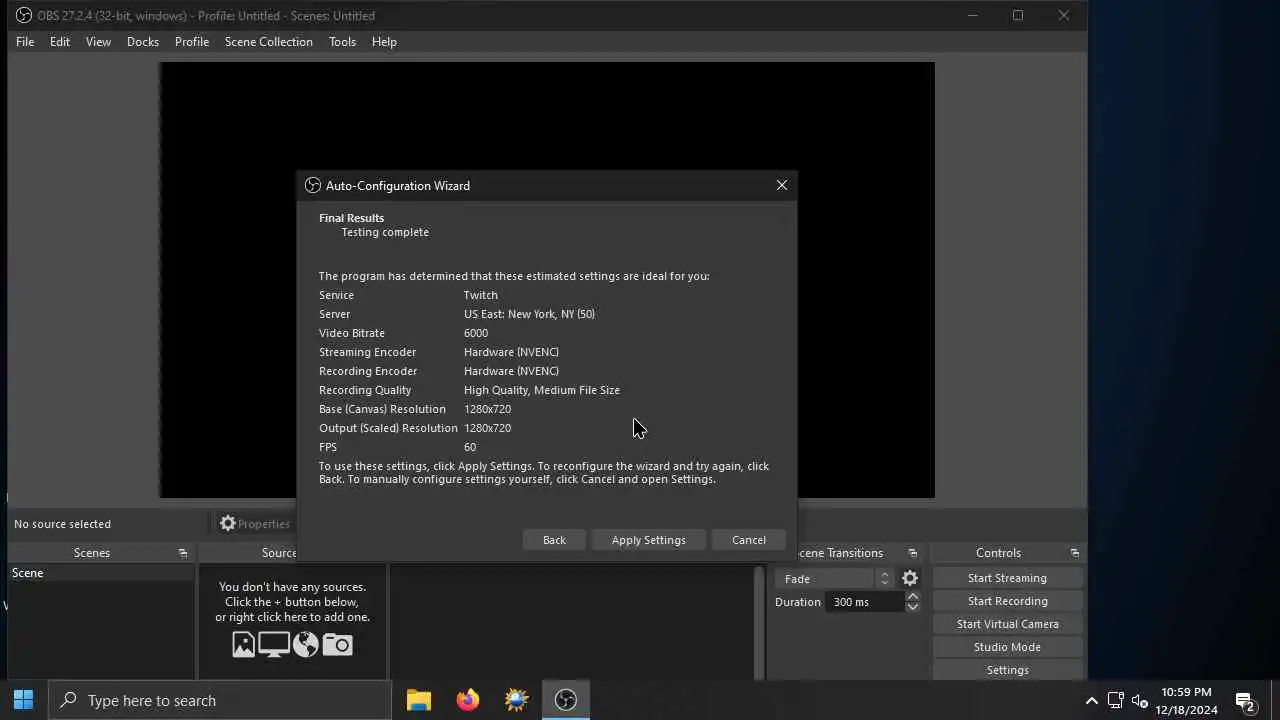Open the notification center icon
The image size is (1280, 720).
click(1245, 701)
